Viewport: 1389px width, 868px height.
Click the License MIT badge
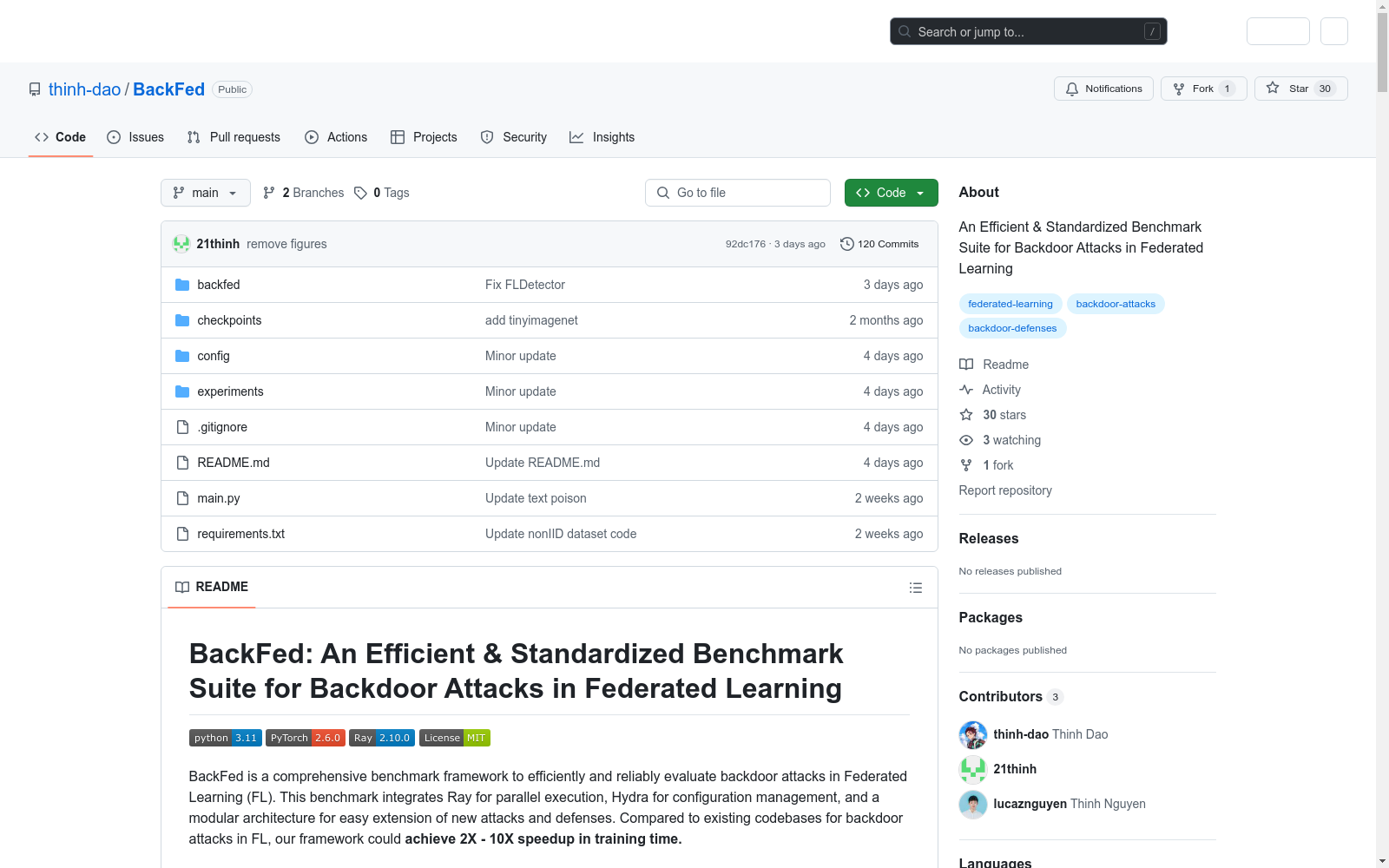coord(455,738)
